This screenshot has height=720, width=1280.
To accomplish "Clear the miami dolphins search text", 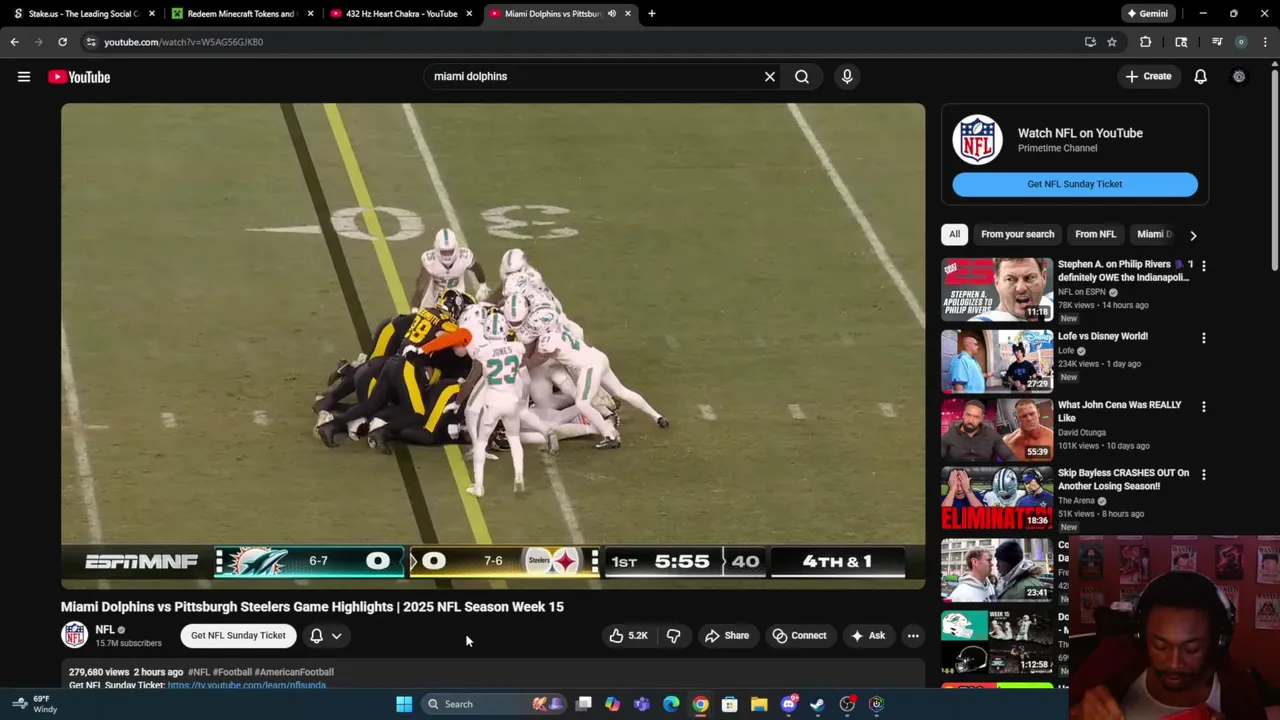I will pos(770,76).
